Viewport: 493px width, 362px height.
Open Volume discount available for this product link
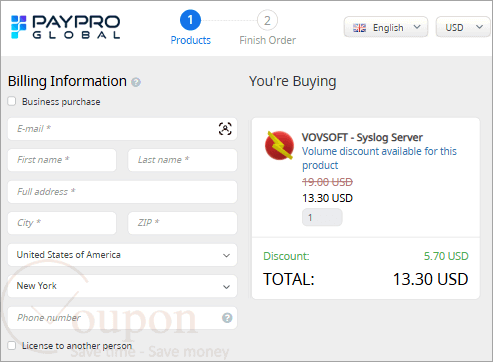[x=379, y=158]
